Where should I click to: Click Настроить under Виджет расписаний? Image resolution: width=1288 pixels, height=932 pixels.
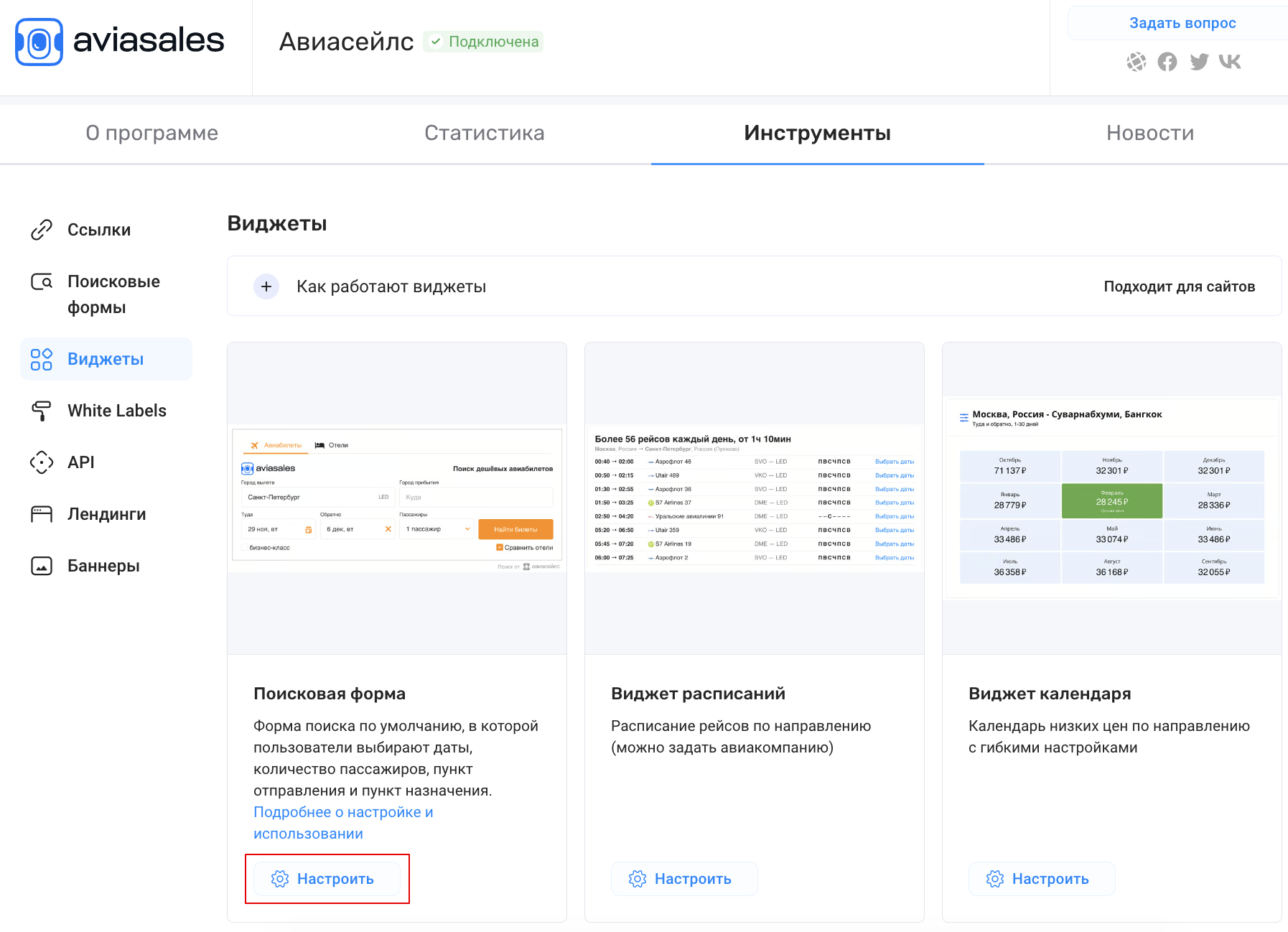683,879
